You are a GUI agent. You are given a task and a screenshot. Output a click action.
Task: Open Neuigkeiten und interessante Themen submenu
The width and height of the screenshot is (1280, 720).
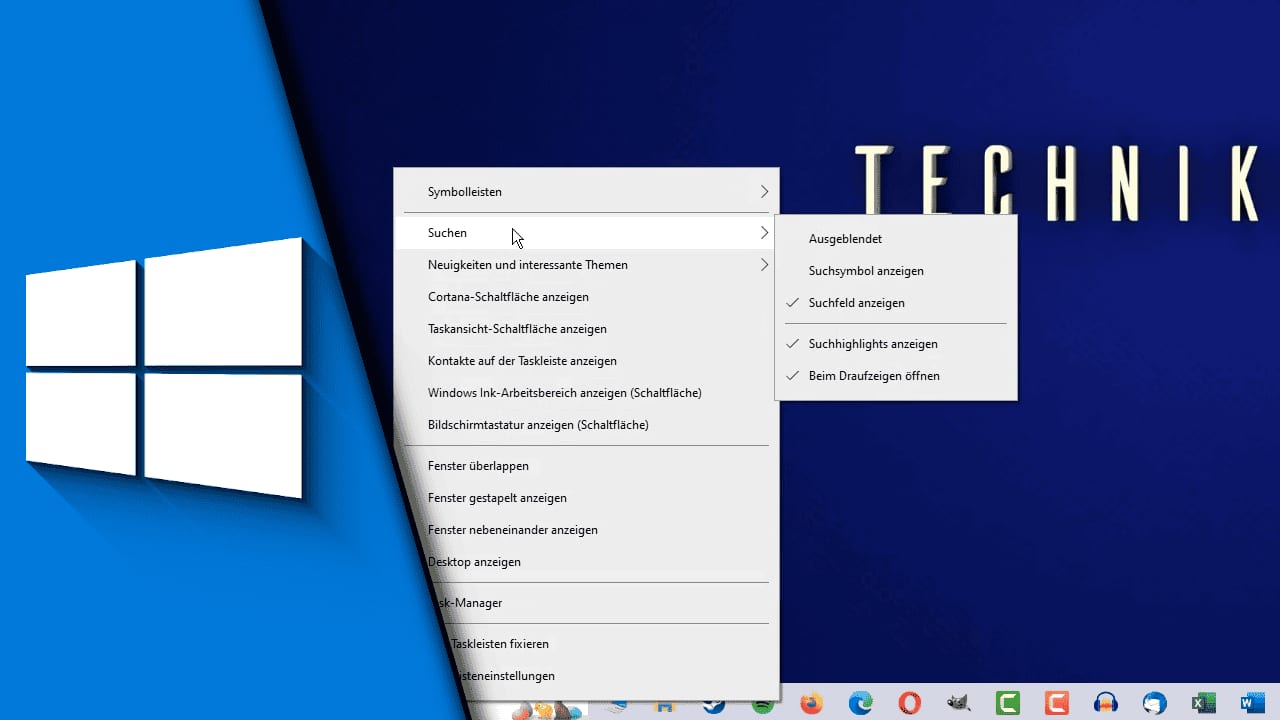(x=586, y=265)
